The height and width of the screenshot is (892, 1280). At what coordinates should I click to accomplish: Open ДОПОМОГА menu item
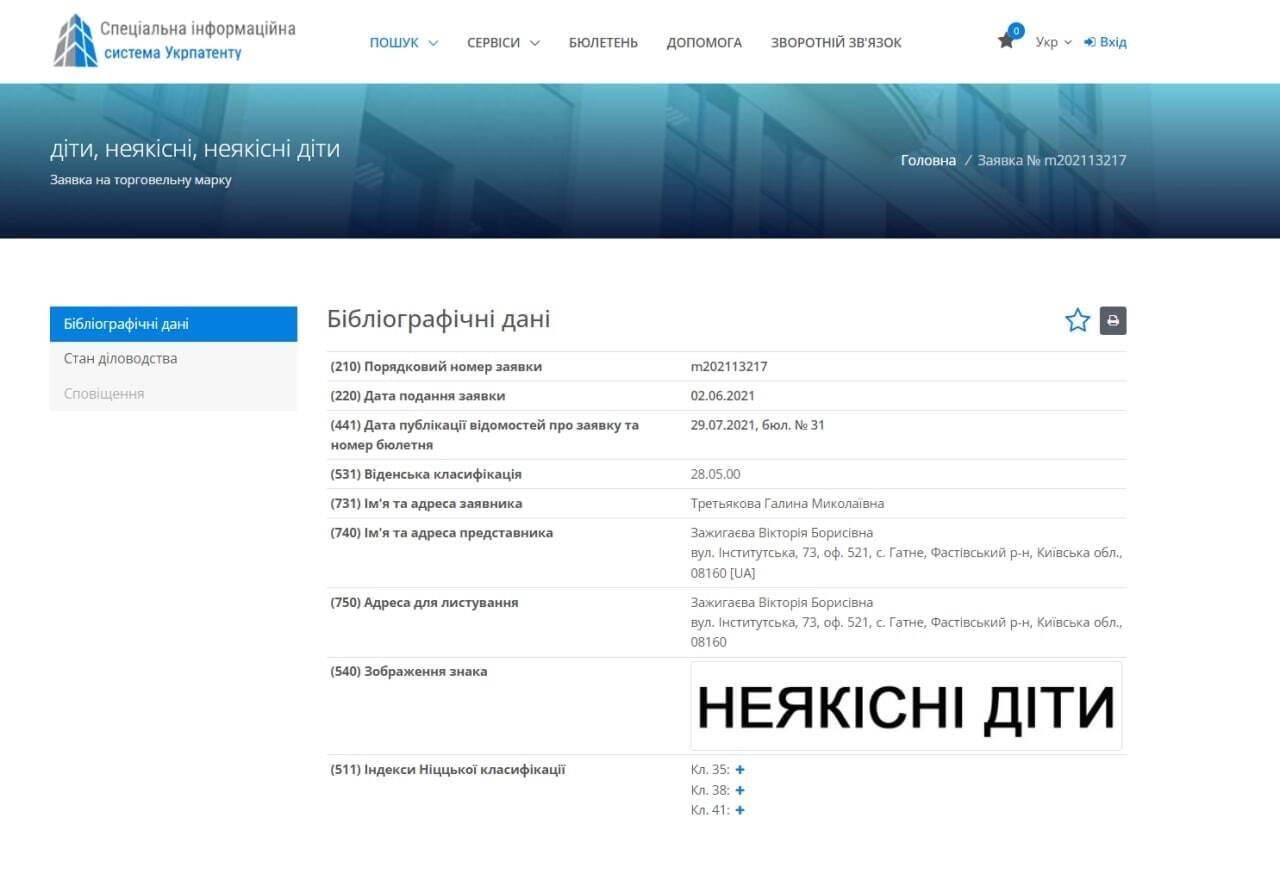click(x=704, y=42)
